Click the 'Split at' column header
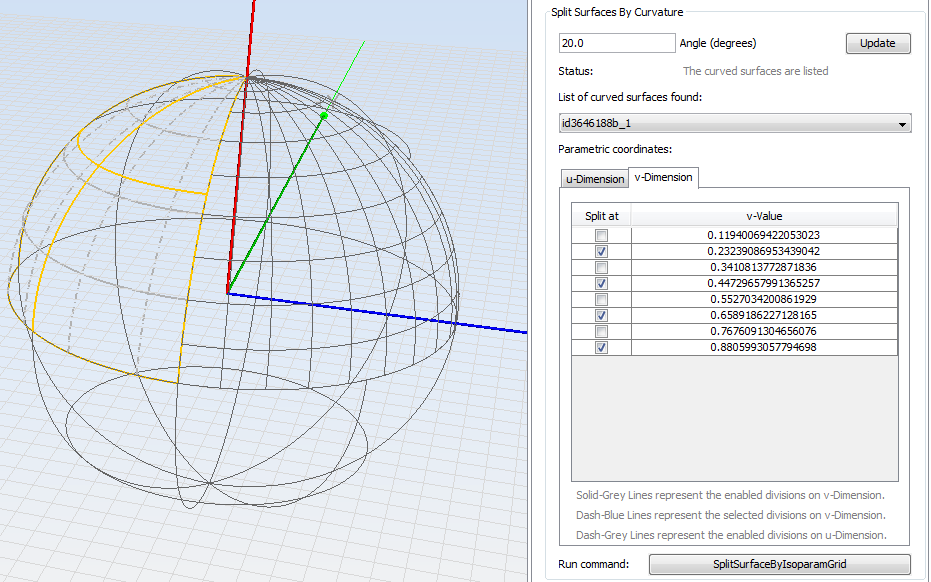931x582 pixels. click(601, 216)
